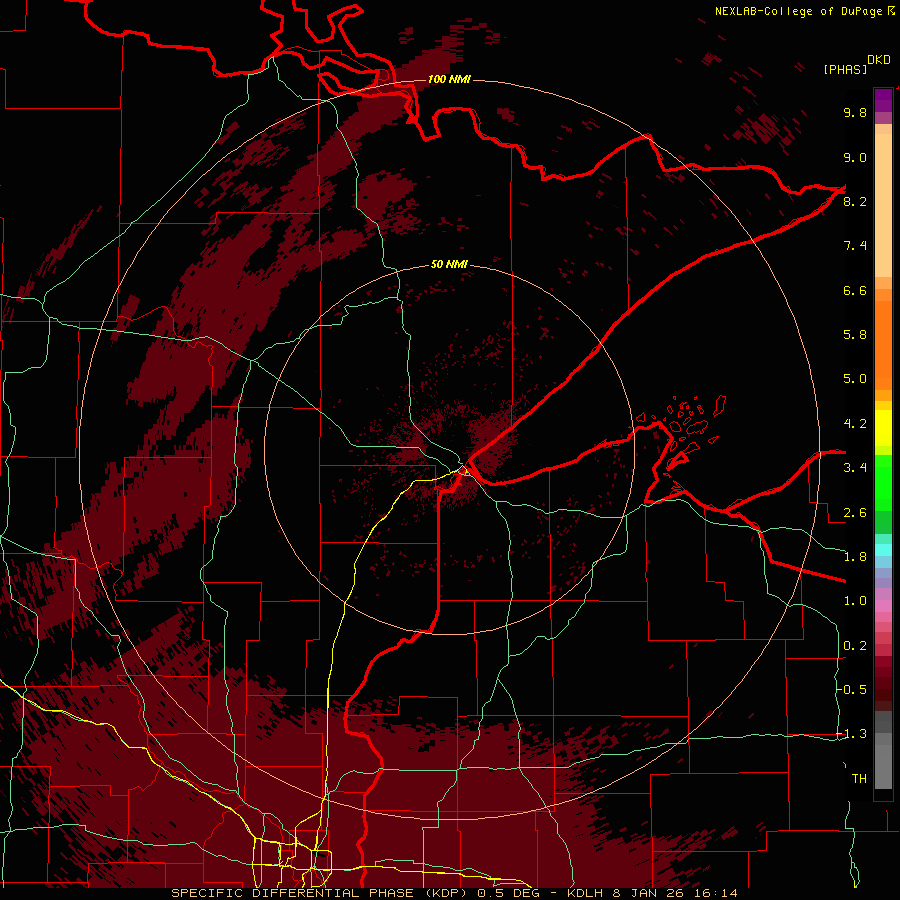Click the -1.3 value on the color scale
The image size is (900, 900).
pyautogui.click(x=851, y=734)
